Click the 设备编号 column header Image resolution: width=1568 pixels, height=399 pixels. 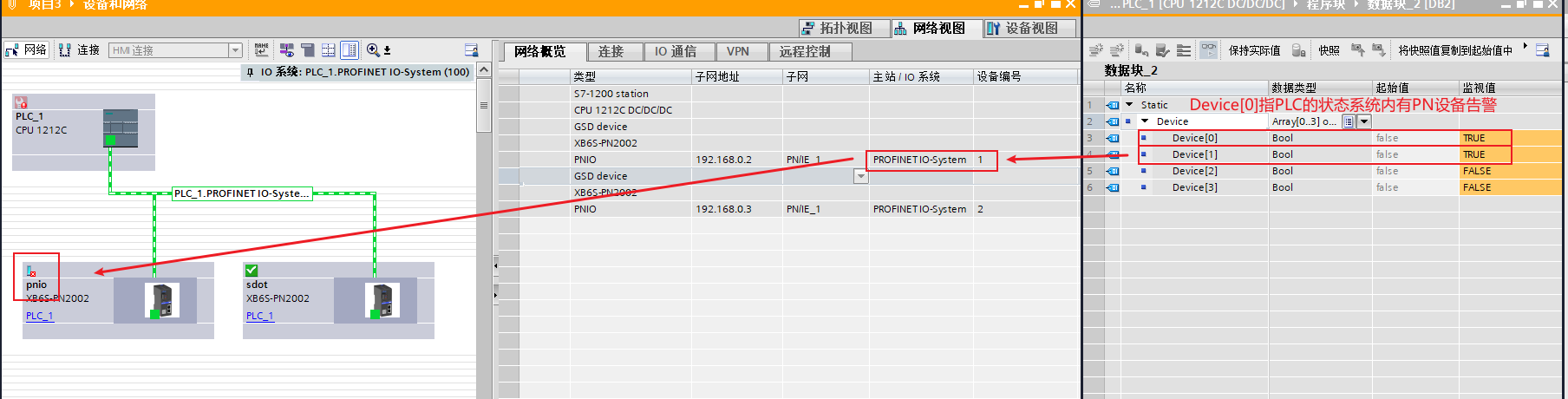1025,76
